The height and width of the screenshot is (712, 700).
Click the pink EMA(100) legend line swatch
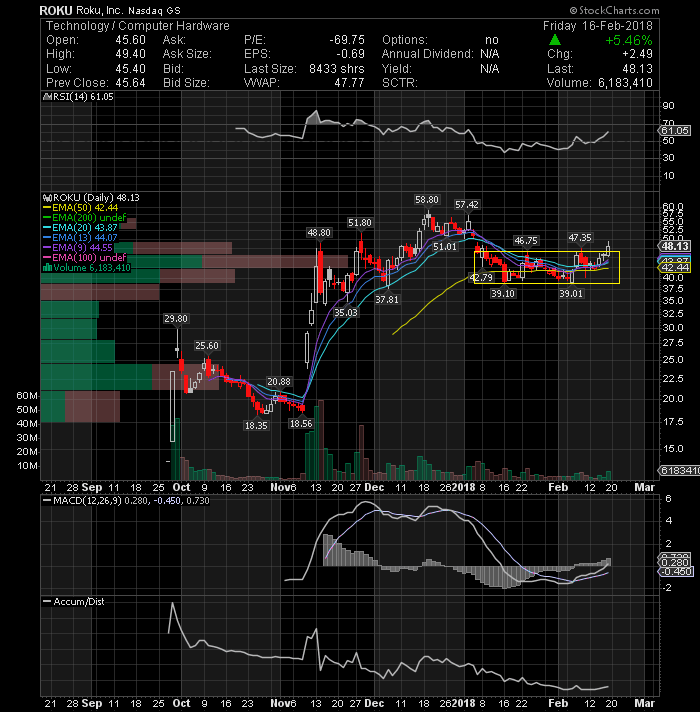click(x=47, y=258)
